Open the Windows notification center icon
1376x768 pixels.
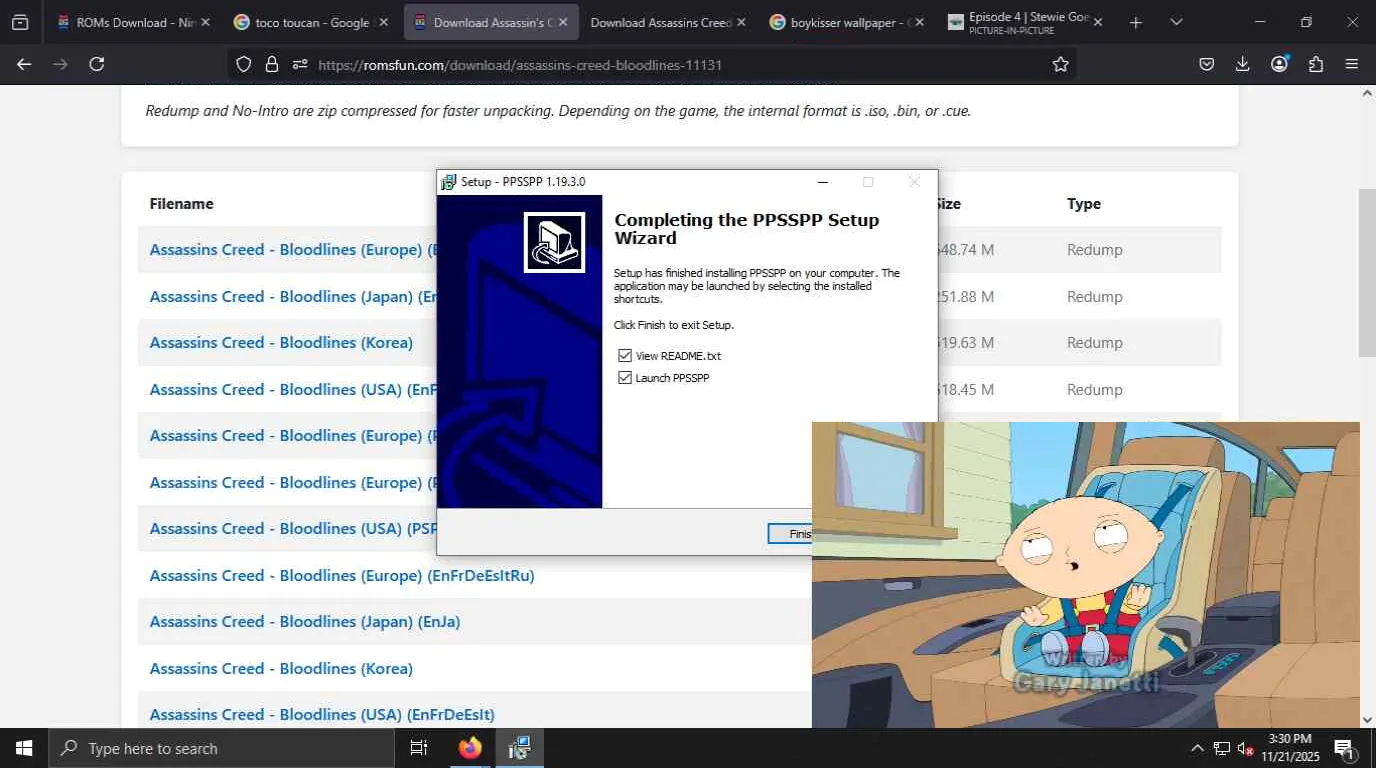click(x=1344, y=748)
